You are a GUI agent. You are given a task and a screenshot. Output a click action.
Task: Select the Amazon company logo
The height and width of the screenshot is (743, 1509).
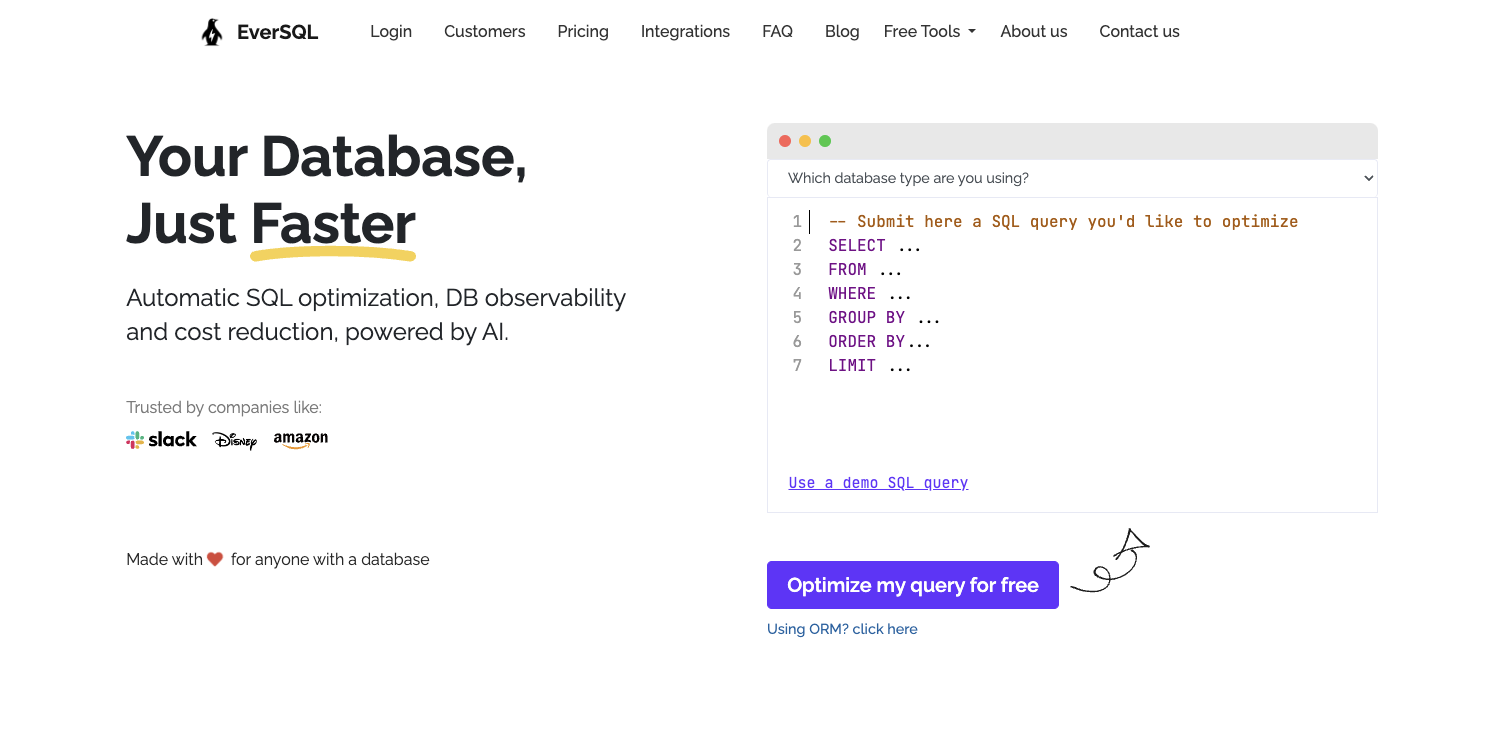(300, 439)
